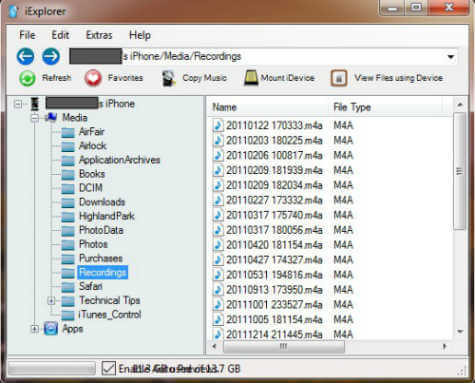Click the Copy Music icon
This screenshot has width=475, height=383.
(168, 79)
